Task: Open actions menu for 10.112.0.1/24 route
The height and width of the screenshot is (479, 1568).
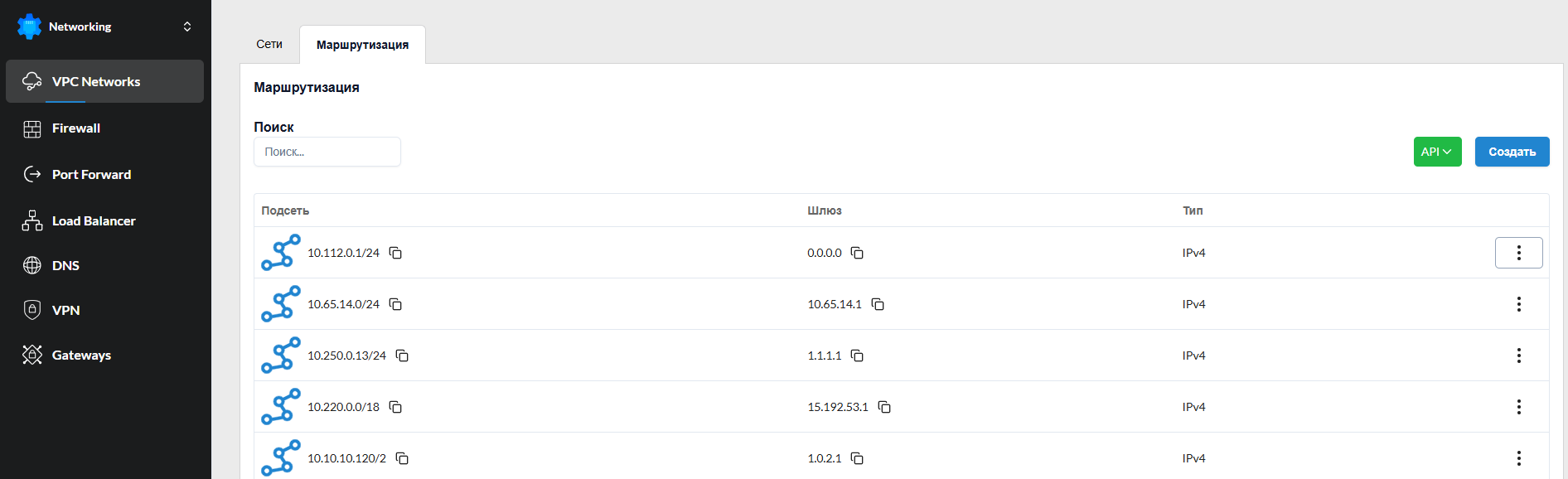Action: tap(1518, 253)
